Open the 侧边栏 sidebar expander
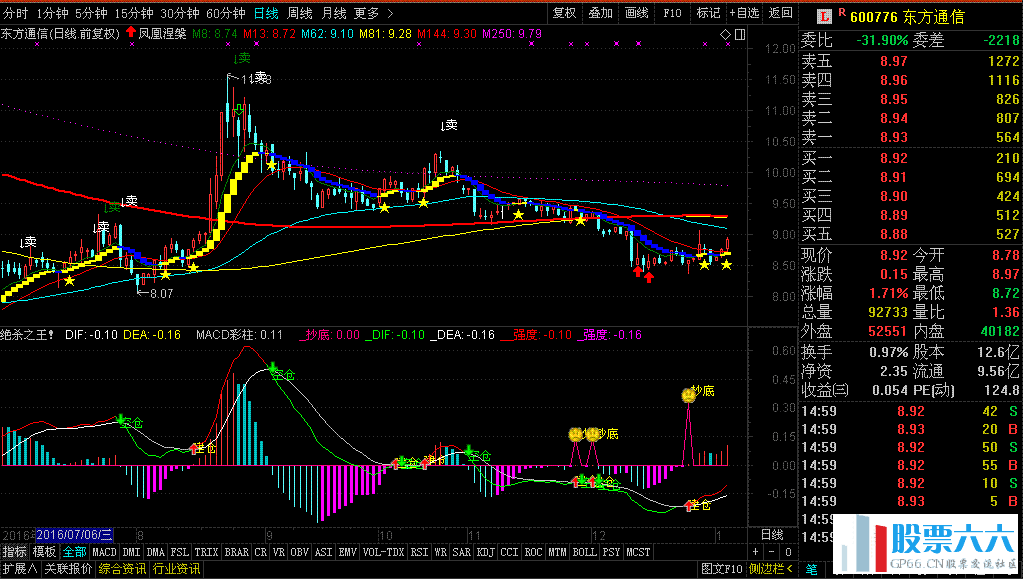1023x579 pixels. tap(765, 569)
